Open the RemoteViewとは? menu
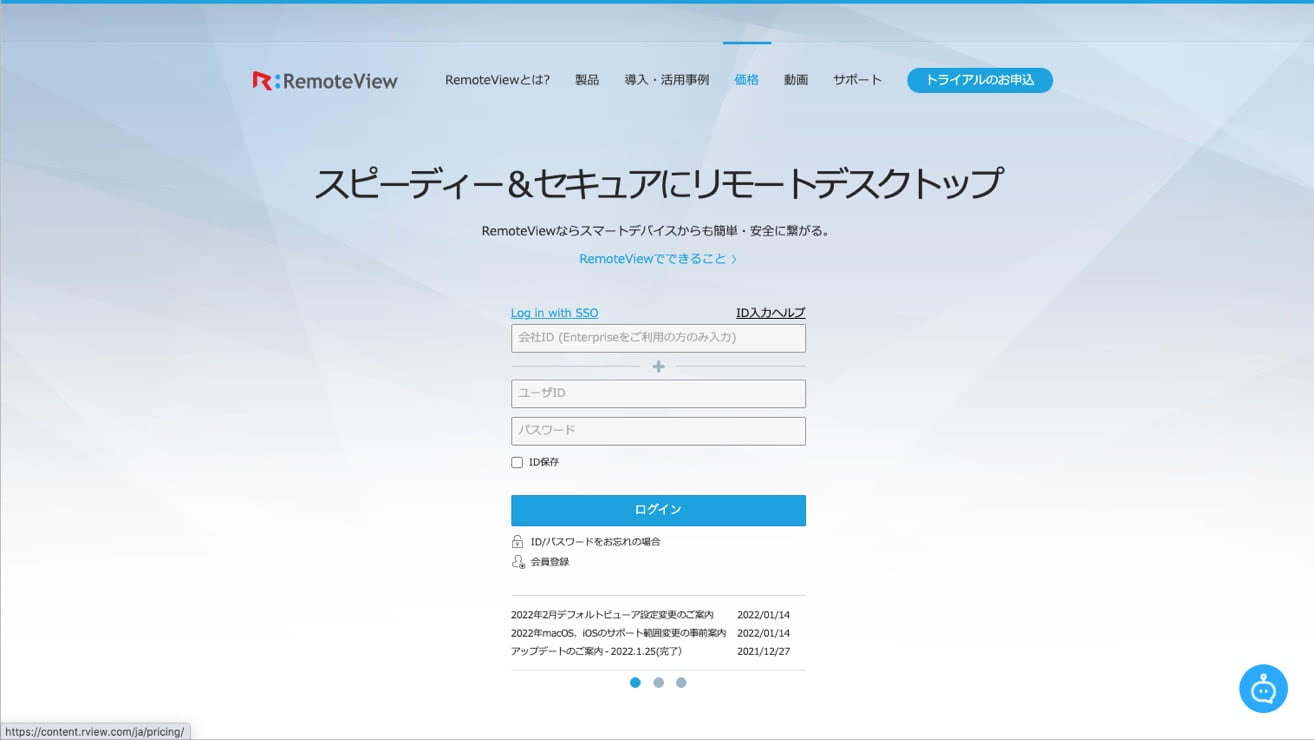 click(x=497, y=80)
